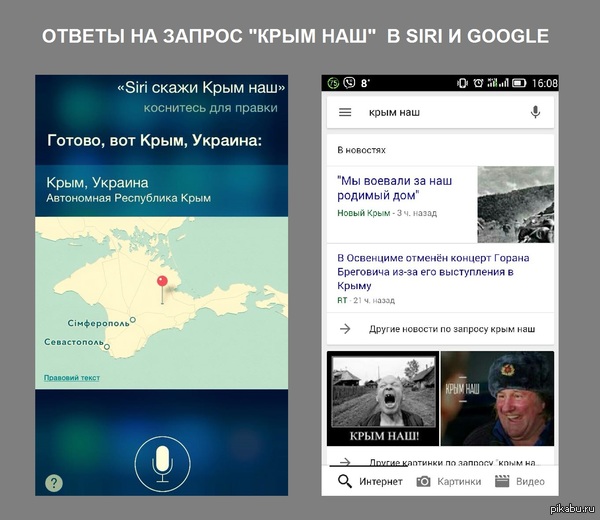Click the 16:08 clock in status bar
Viewport: 600px width, 520px height.
pyautogui.click(x=545, y=83)
